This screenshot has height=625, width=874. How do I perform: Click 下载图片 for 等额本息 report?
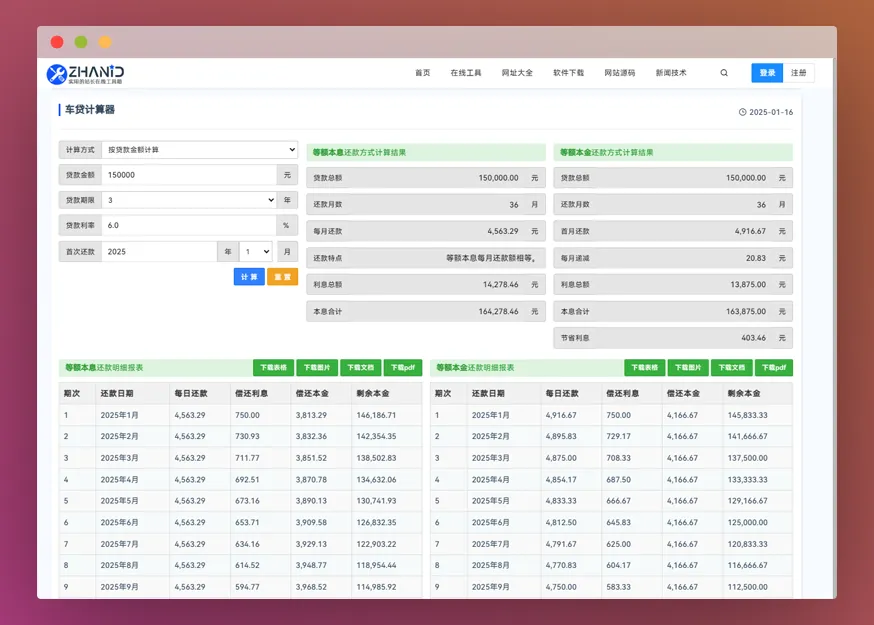[x=317, y=367]
